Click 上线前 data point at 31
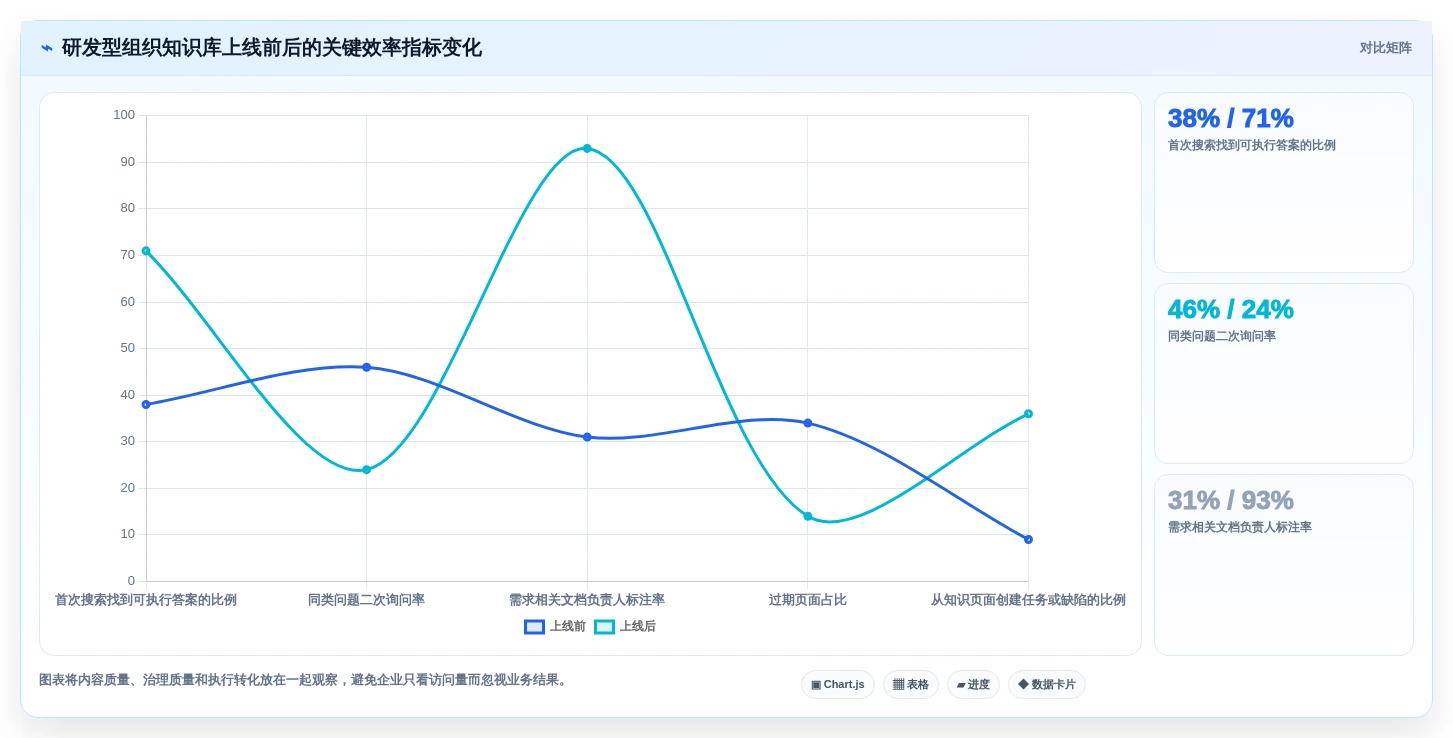 tap(587, 437)
